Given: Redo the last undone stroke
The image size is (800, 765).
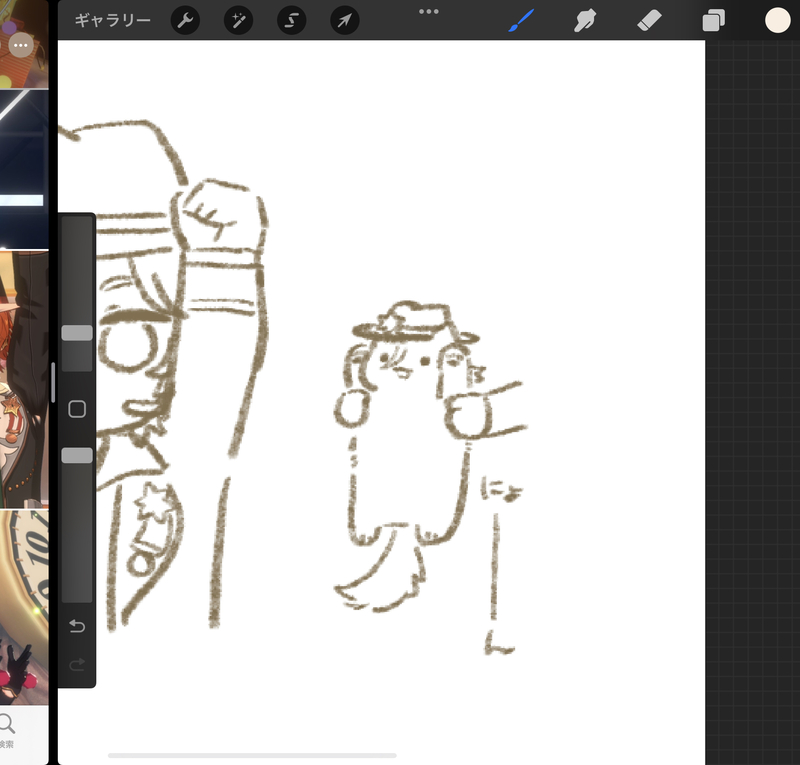Looking at the screenshot, I should click(77, 664).
